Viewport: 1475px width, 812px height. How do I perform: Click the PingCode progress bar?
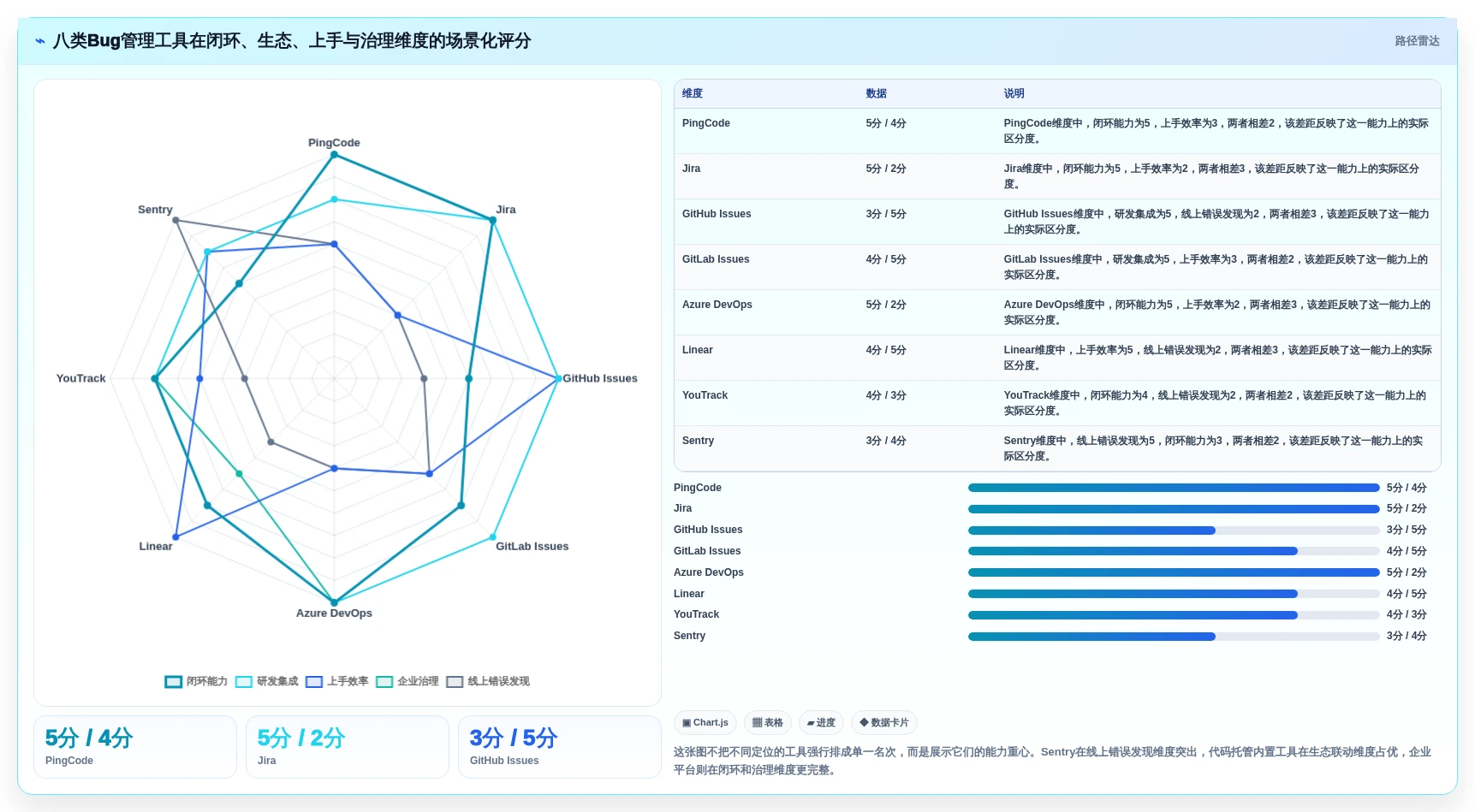1174,488
